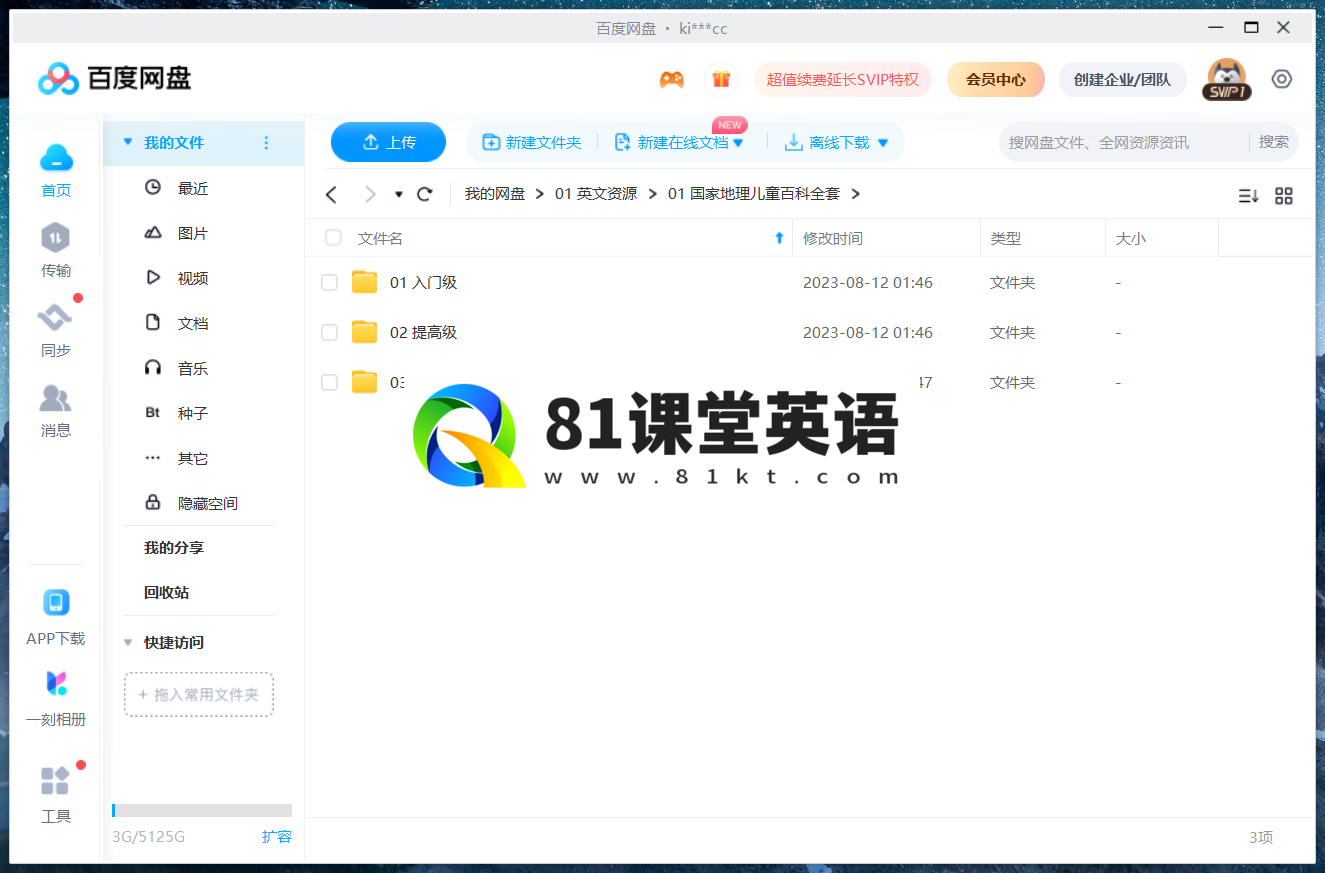Open the 图片 pictures category
The width and height of the screenshot is (1325, 873).
coord(193,233)
